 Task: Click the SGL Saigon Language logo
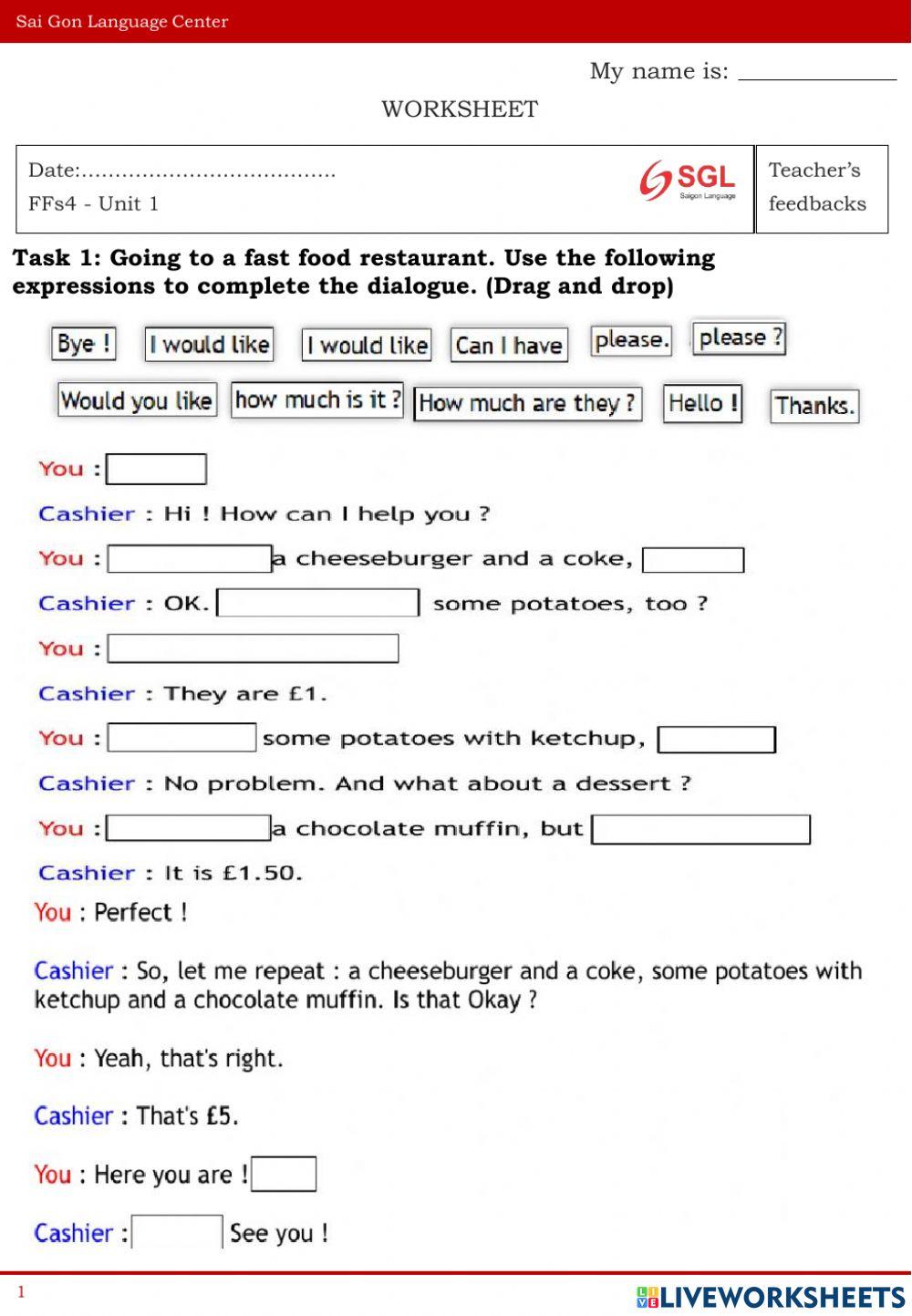click(688, 180)
